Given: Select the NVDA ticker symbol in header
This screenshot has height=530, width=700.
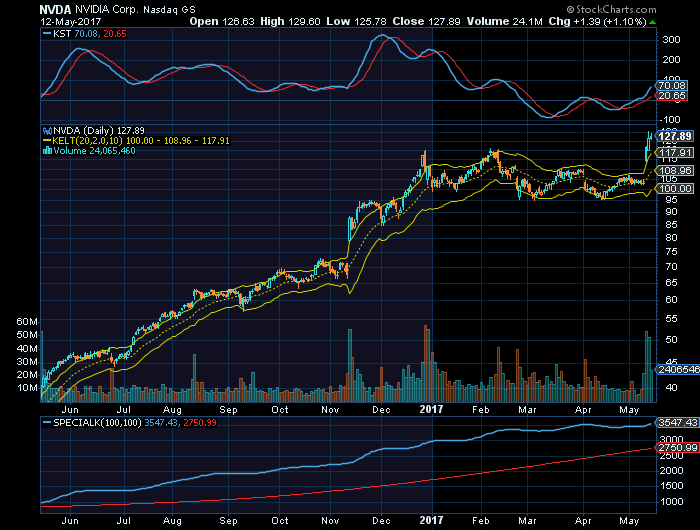Looking at the screenshot, I should click(55, 9).
